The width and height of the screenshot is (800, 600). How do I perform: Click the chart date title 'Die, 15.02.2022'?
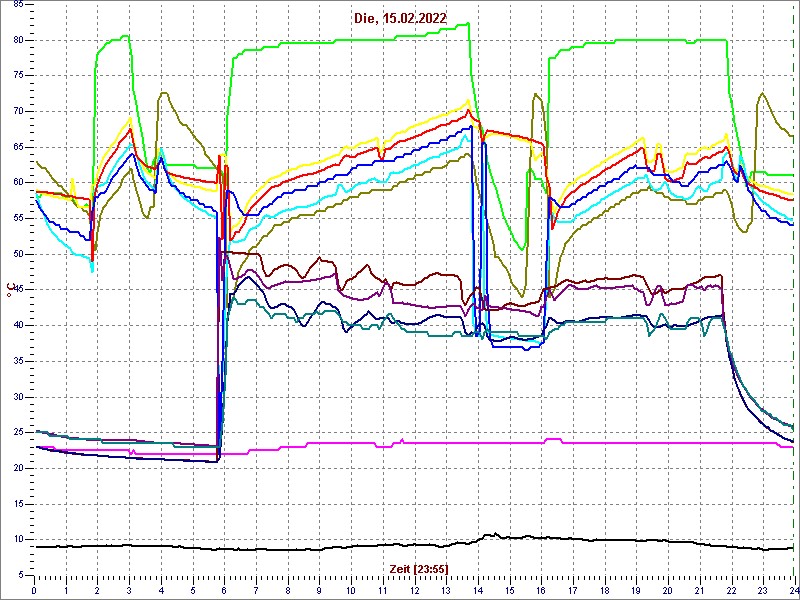tap(400, 19)
